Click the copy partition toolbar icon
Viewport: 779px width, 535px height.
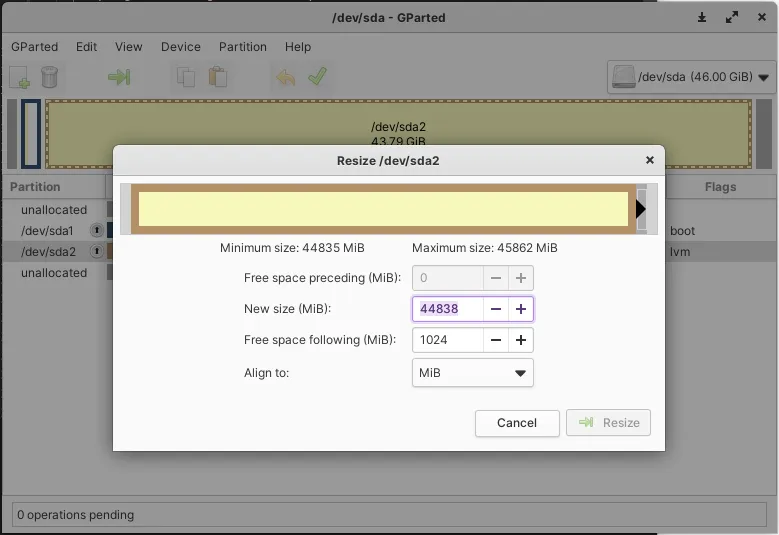pyautogui.click(x=185, y=77)
